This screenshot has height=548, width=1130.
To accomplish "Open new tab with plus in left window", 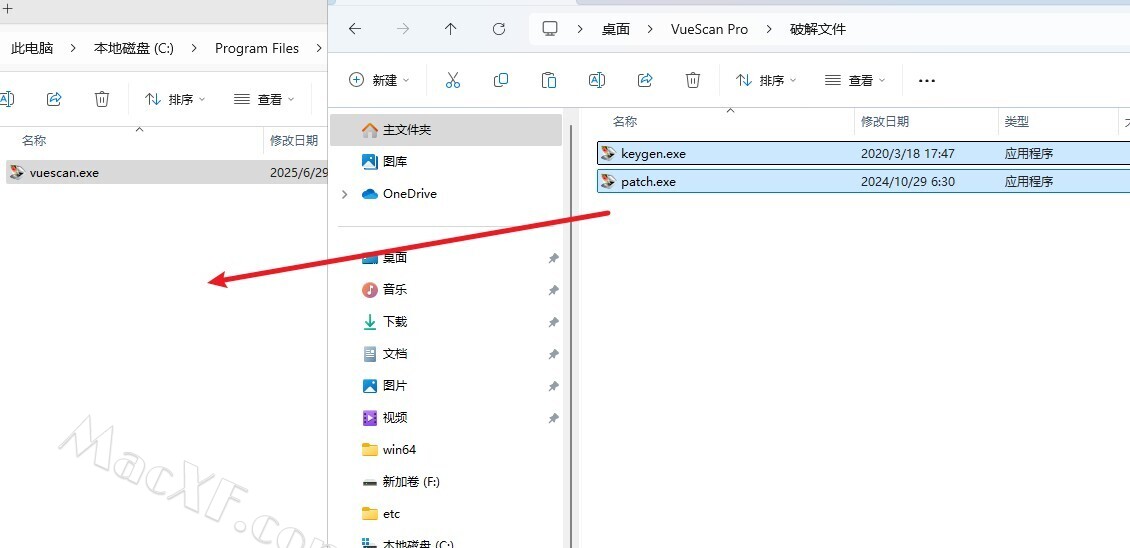I will (8, 8).
